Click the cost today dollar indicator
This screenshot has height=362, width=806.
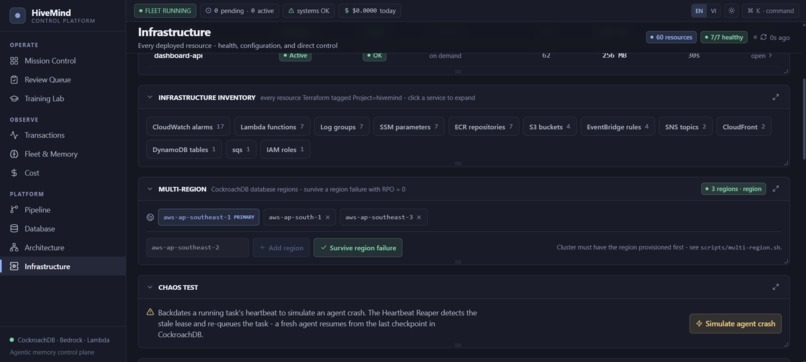click(x=370, y=10)
